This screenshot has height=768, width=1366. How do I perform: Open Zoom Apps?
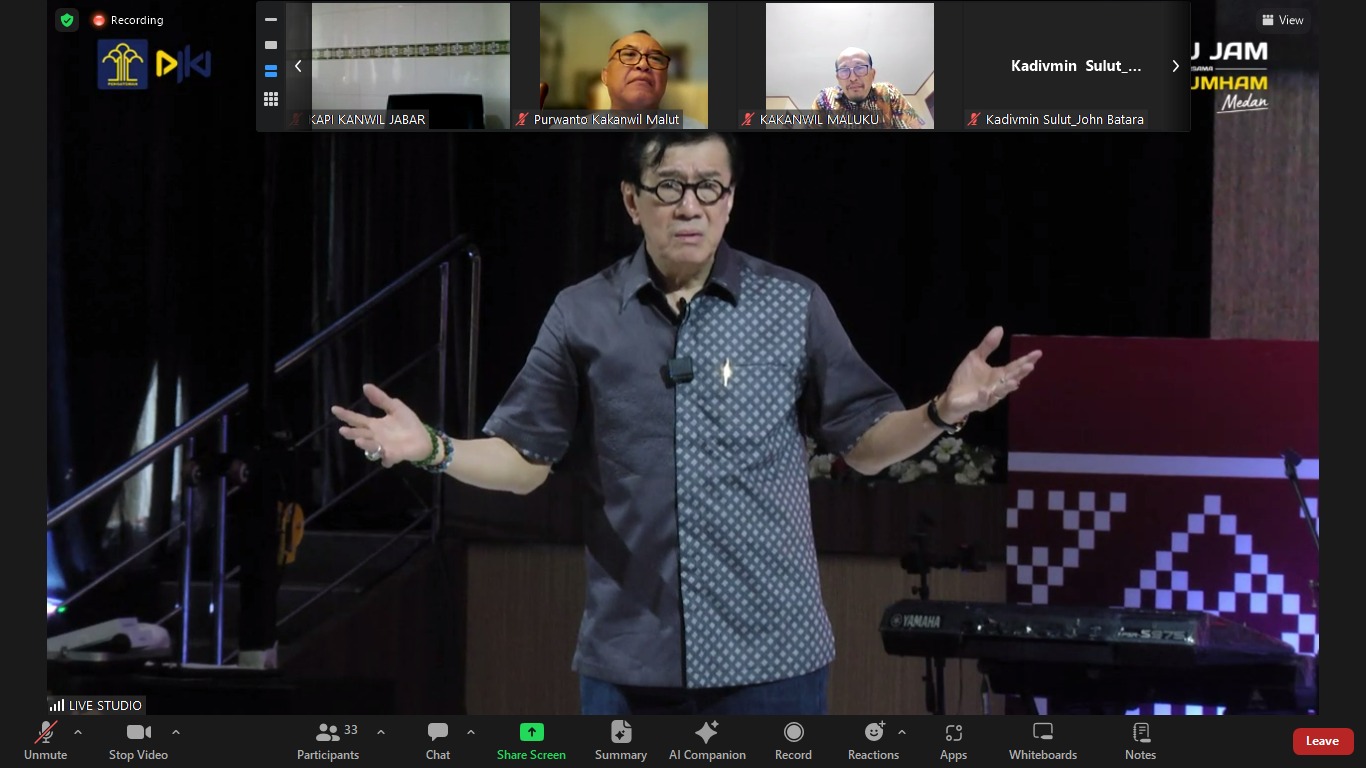coord(953,742)
